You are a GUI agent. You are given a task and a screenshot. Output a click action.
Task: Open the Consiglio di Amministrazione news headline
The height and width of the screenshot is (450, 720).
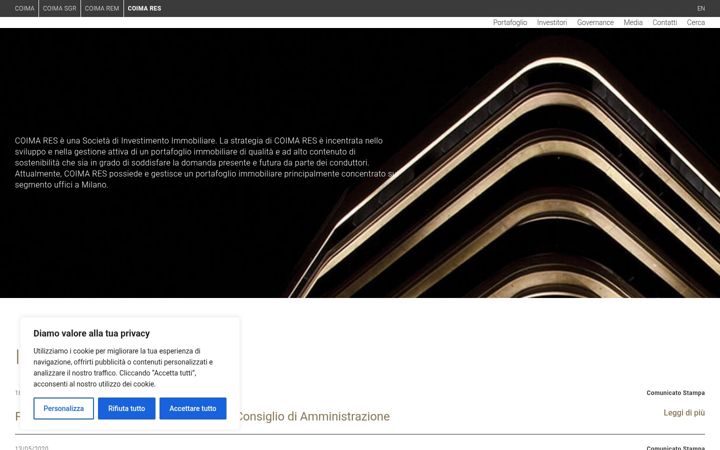pos(314,416)
